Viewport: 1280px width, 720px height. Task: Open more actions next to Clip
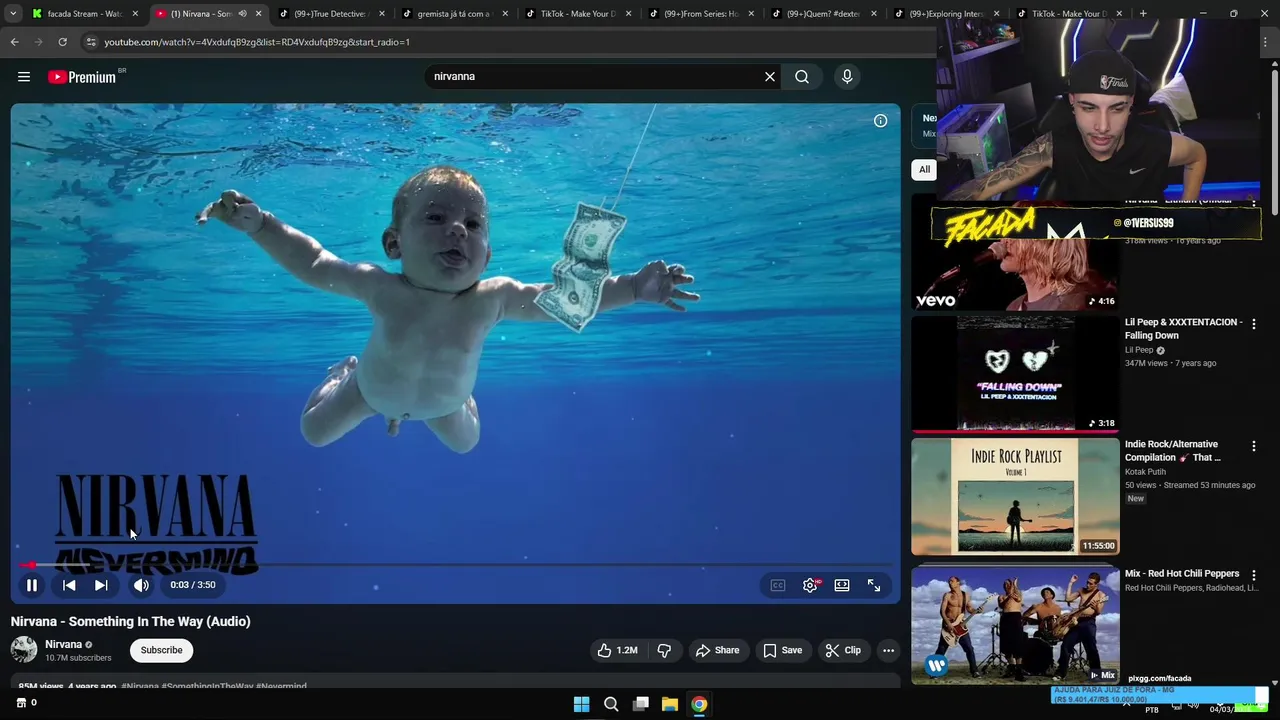click(888, 650)
